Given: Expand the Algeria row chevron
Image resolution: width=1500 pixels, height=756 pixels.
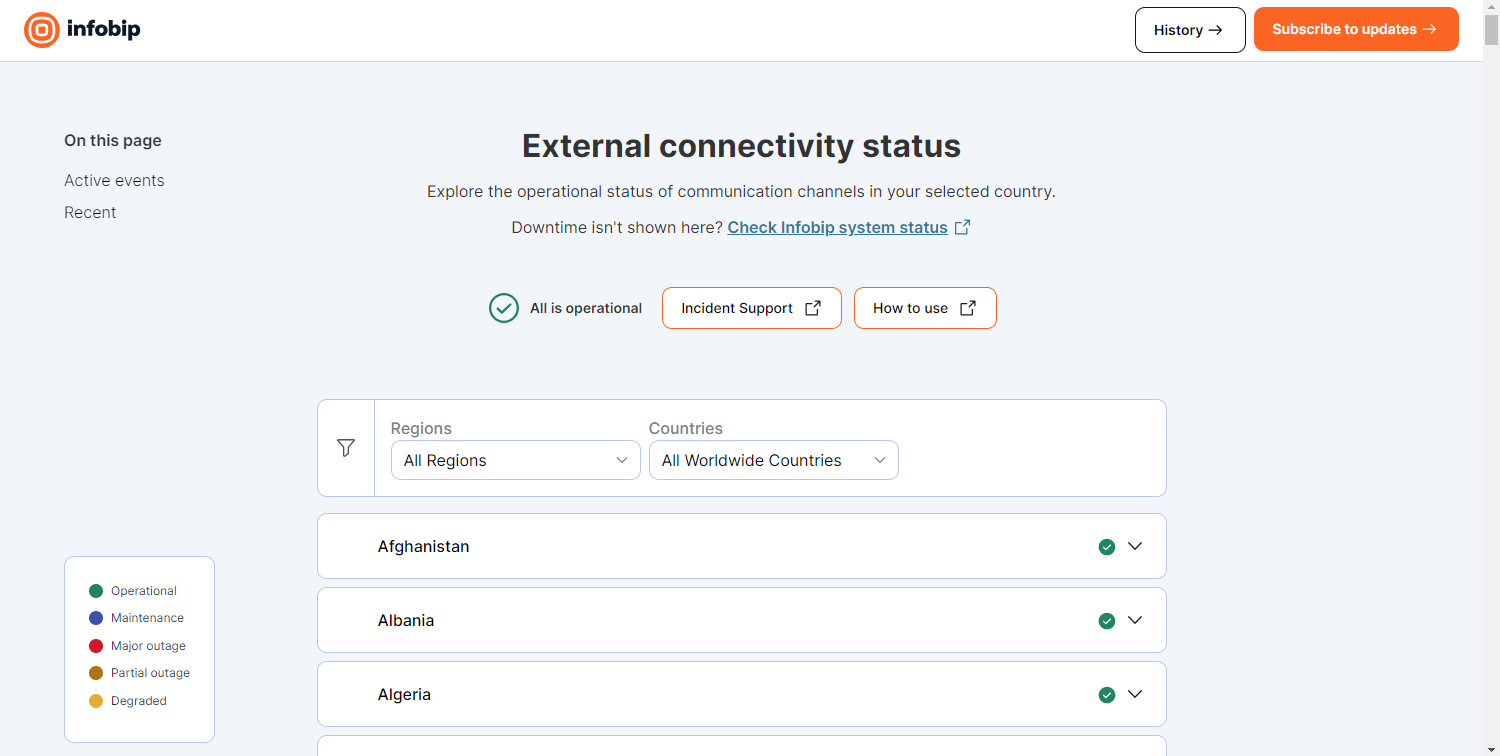Looking at the screenshot, I should pyautogui.click(x=1135, y=694).
